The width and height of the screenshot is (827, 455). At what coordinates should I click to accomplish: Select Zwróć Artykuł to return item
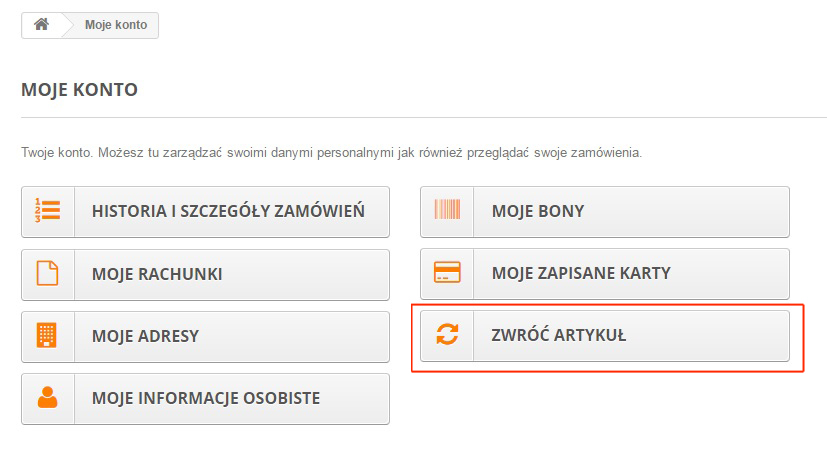605,336
